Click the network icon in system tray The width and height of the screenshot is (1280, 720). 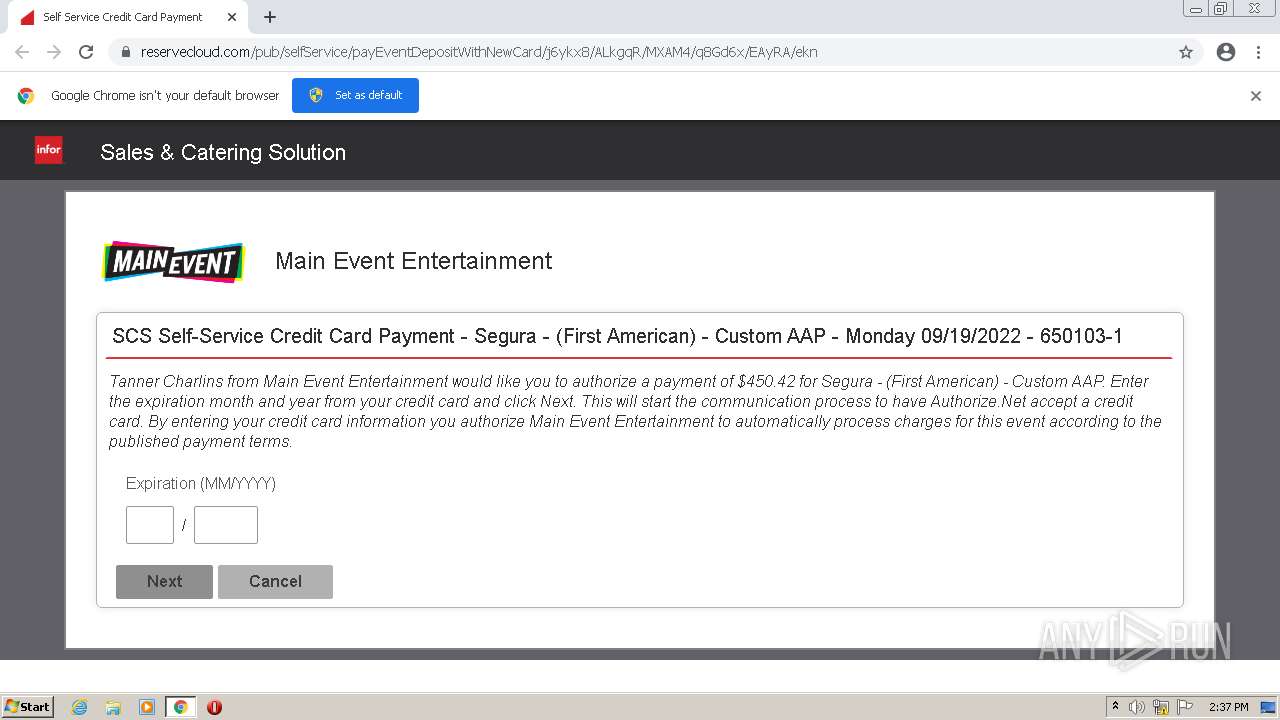[1161, 707]
